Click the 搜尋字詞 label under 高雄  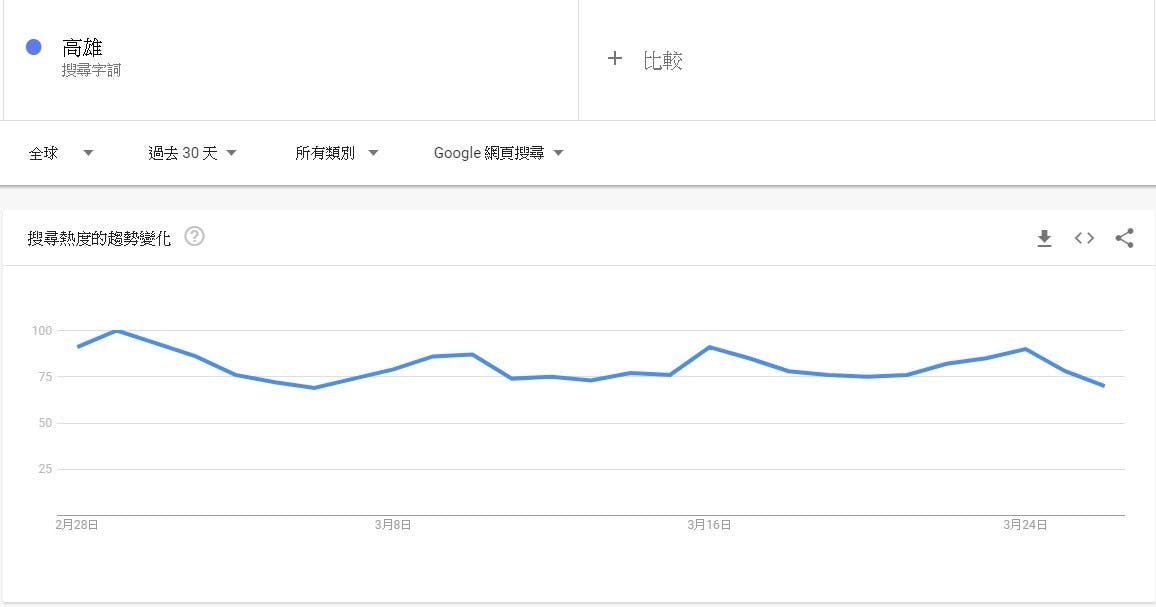point(91,70)
